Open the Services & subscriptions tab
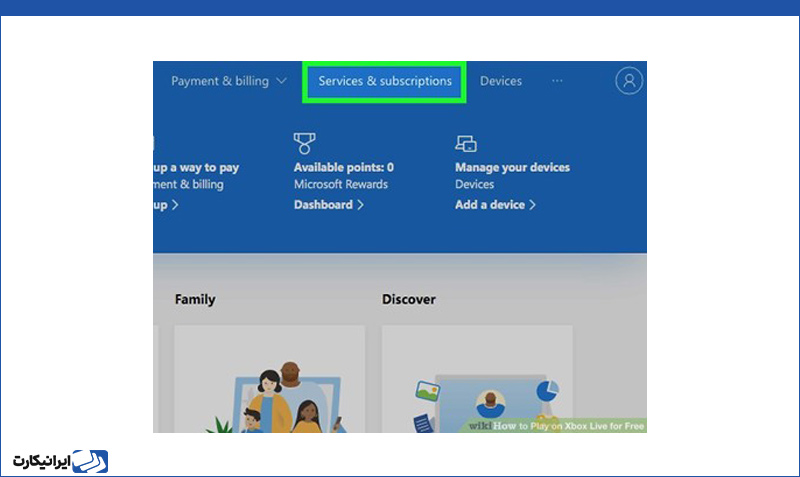The height and width of the screenshot is (477, 800). click(385, 81)
